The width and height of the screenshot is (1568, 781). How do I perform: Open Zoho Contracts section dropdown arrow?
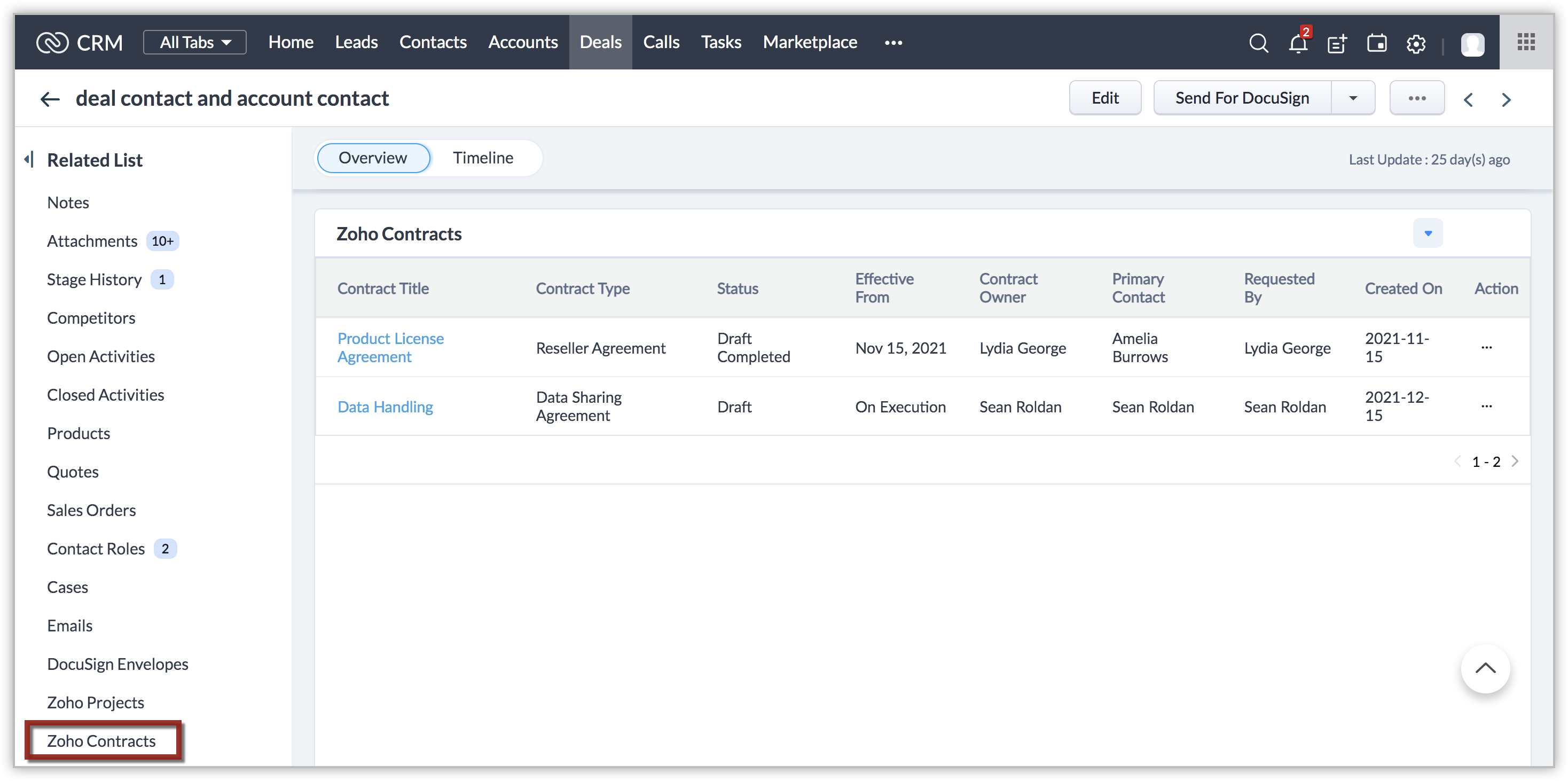point(1428,233)
